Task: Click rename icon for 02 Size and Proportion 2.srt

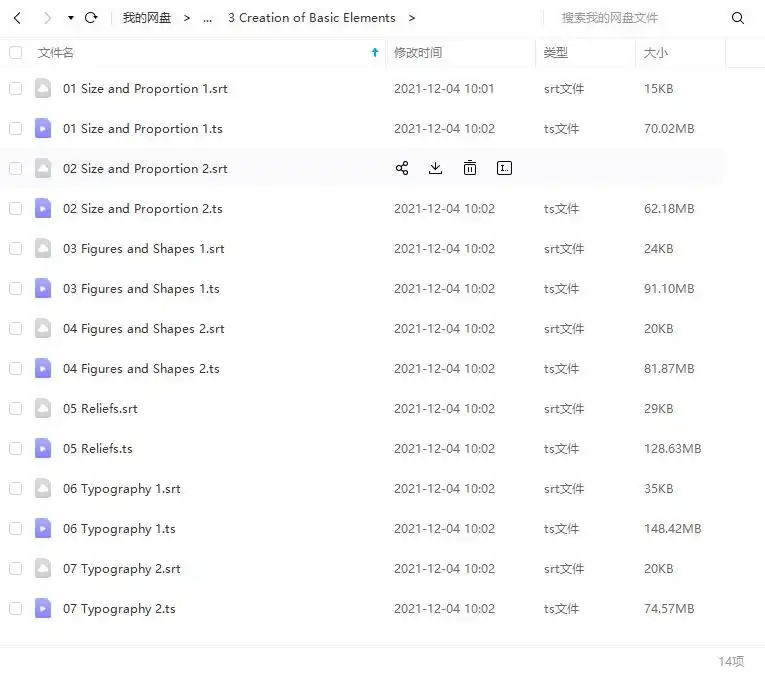Action: pyautogui.click(x=504, y=168)
